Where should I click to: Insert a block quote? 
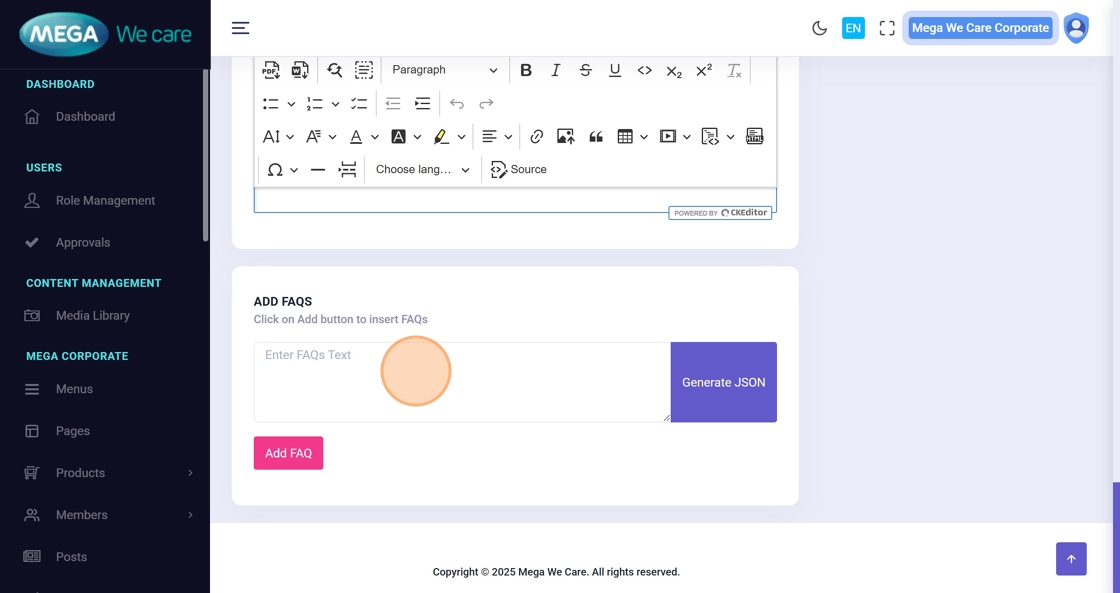pyautogui.click(x=596, y=137)
